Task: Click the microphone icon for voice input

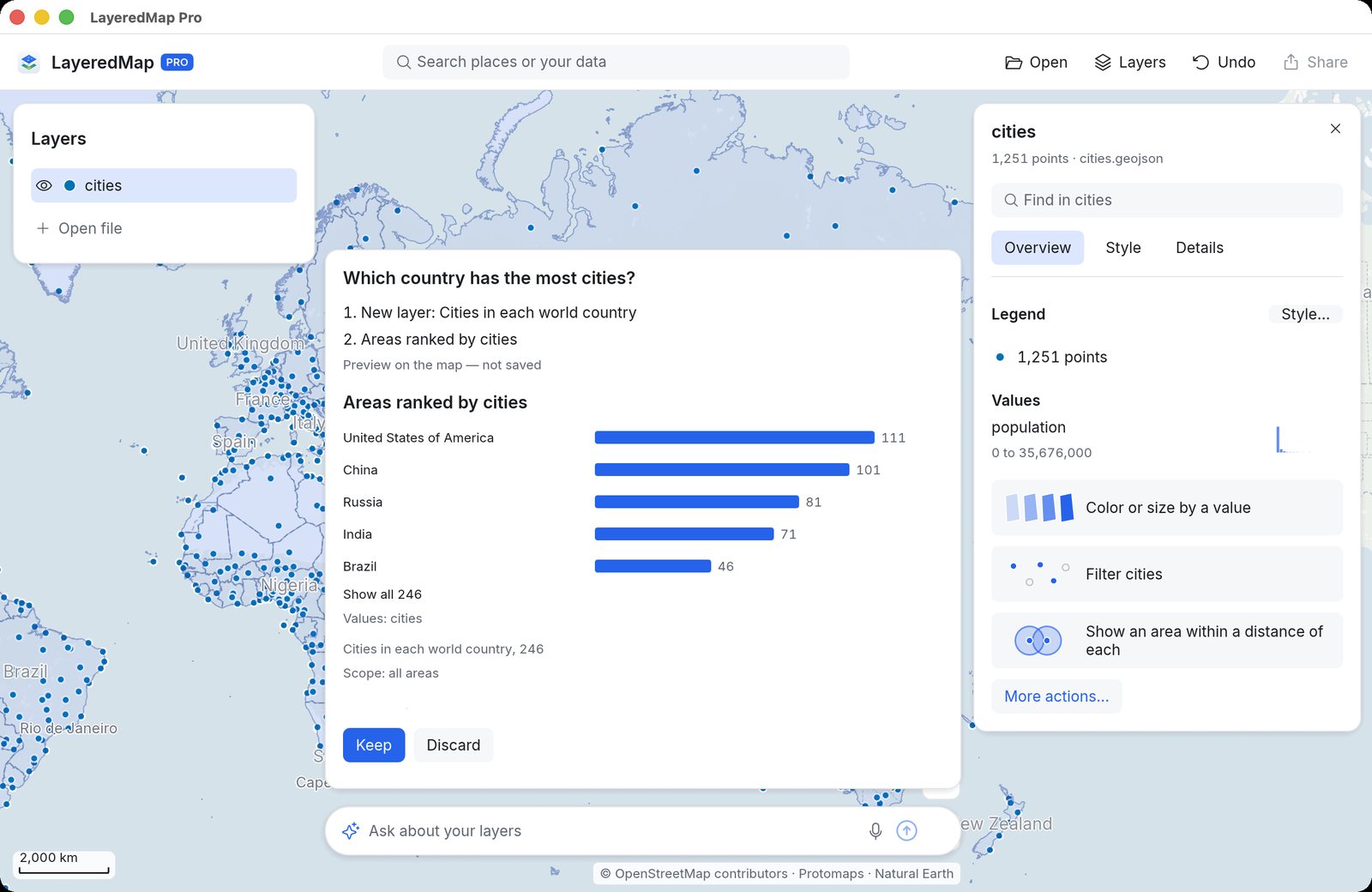Action: [876, 831]
